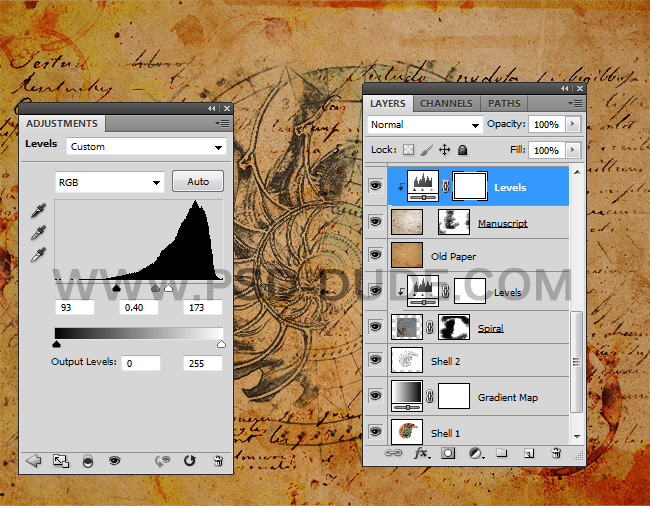The image size is (650, 506).
Task: Click the return to adjustment list arrow
Action: pos(34,461)
